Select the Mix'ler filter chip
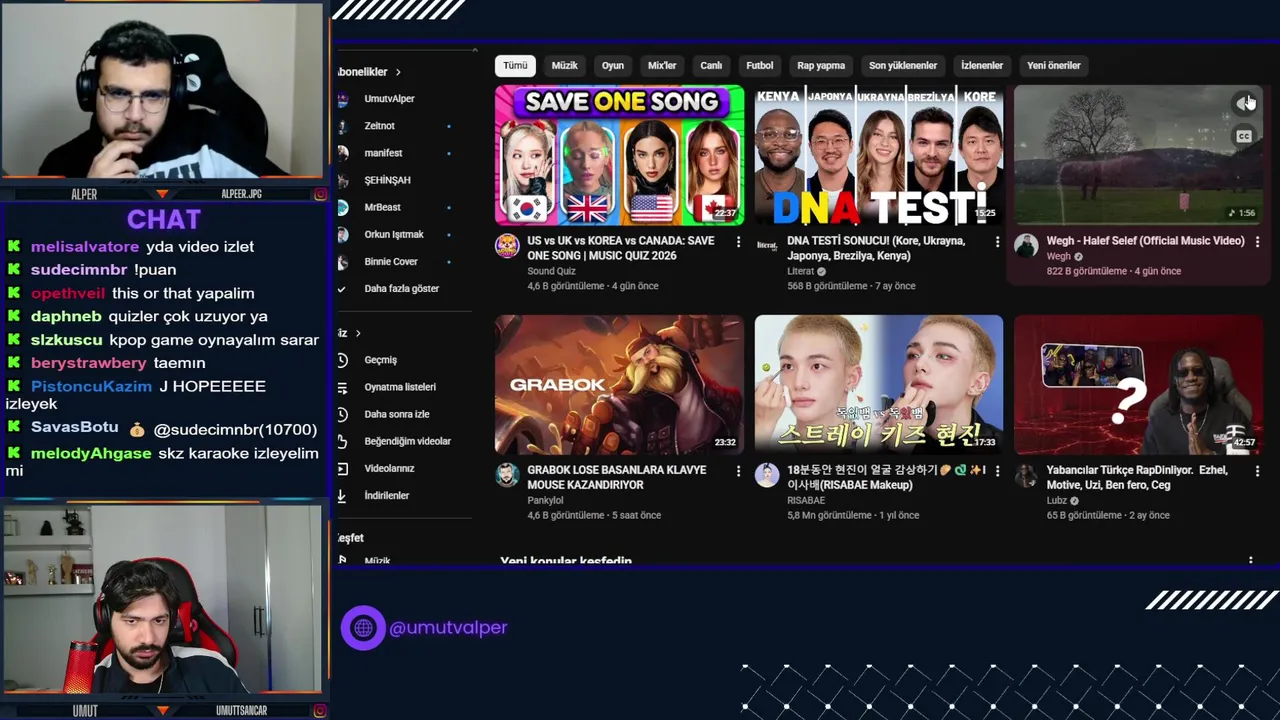The width and height of the screenshot is (1280, 720). click(x=662, y=66)
